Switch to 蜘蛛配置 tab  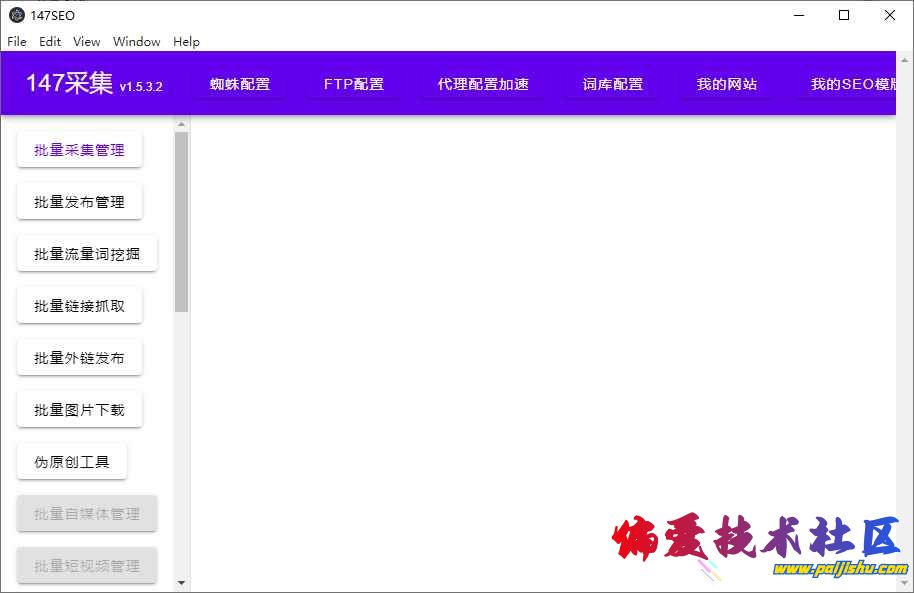(x=240, y=84)
